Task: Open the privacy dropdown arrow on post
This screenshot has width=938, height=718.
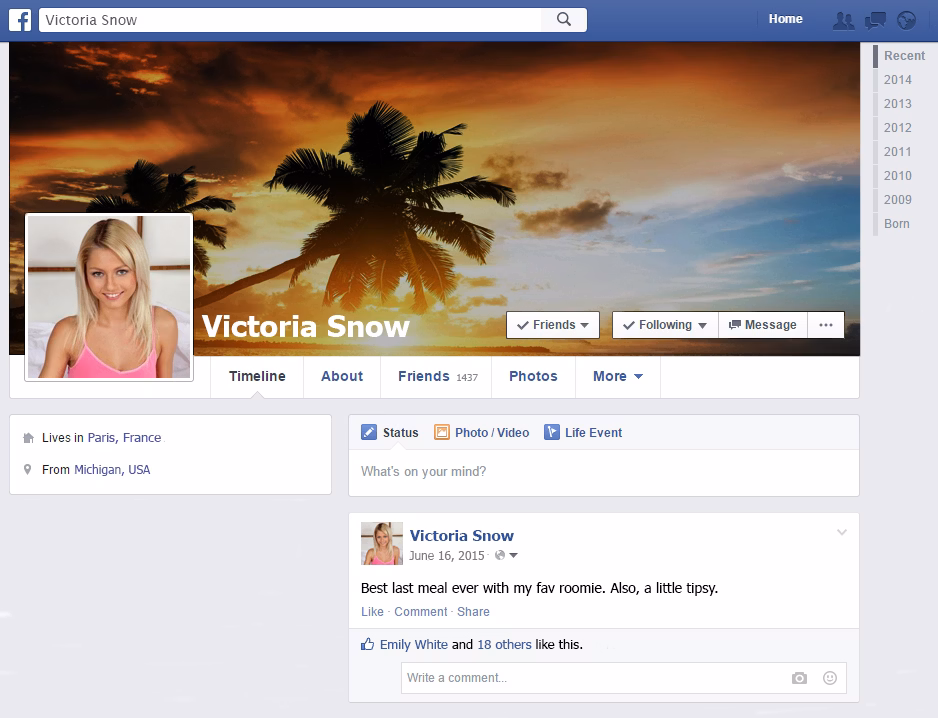Action: (513, 555)
